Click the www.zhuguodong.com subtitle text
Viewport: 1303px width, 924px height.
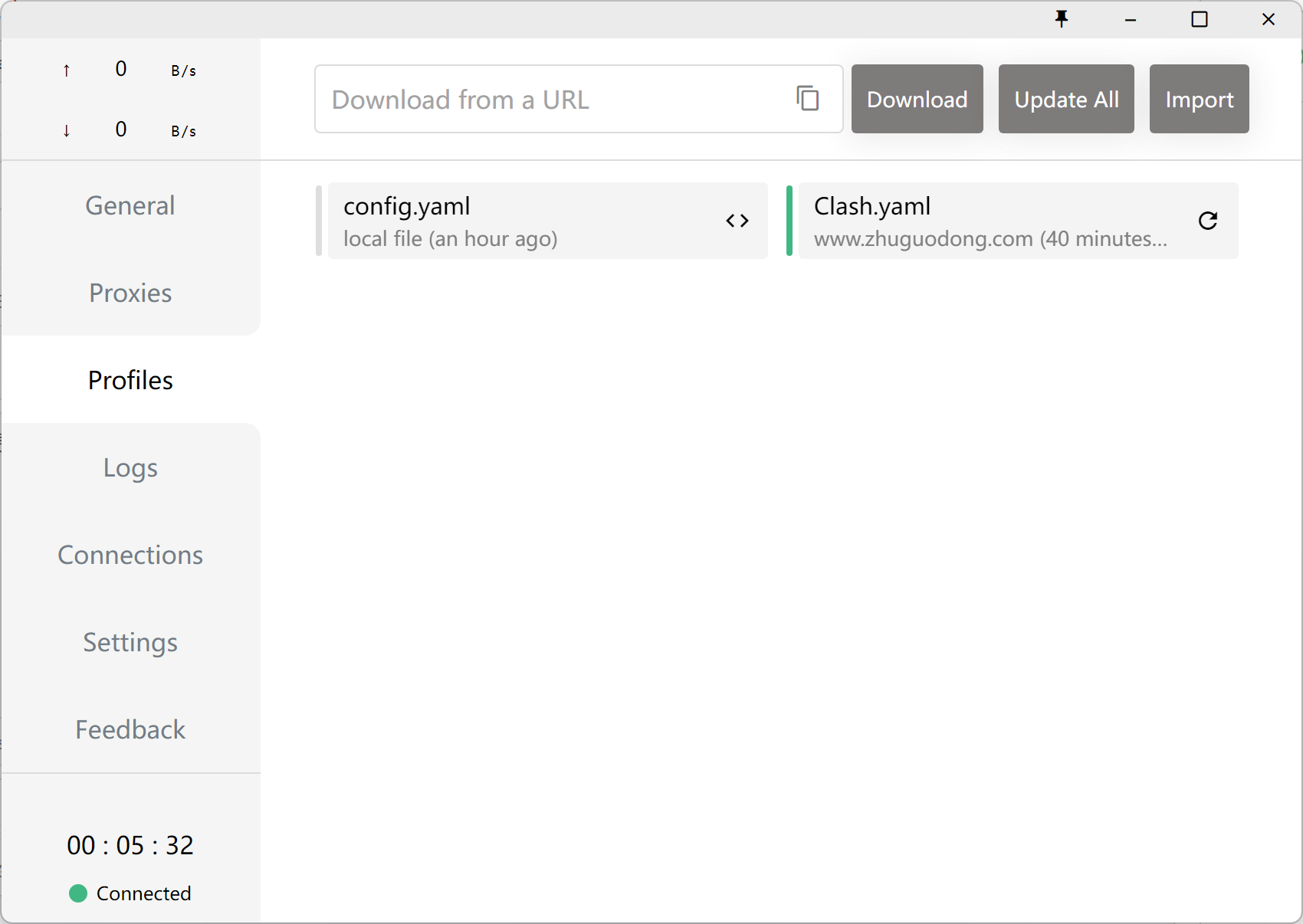(990, 239)
